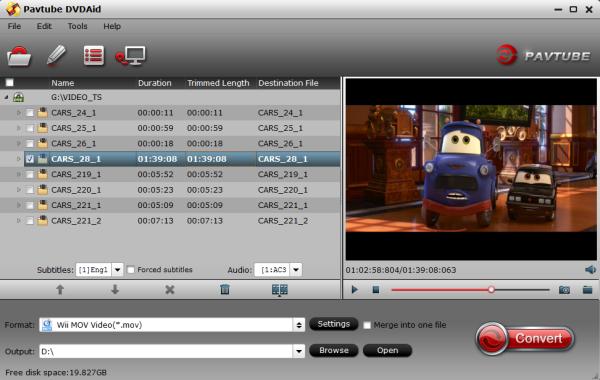Play the preview video
Viewport: 600px width, 380px height.
coord(355,290)
